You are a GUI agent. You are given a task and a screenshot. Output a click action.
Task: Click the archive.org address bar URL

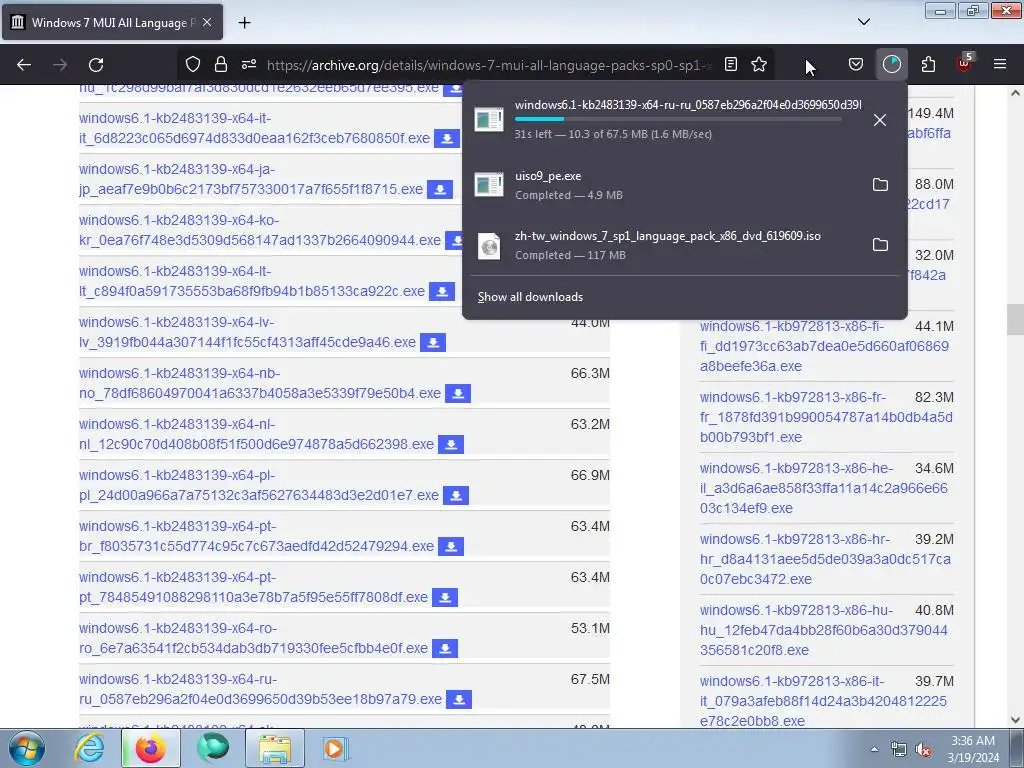coord(488,65)
